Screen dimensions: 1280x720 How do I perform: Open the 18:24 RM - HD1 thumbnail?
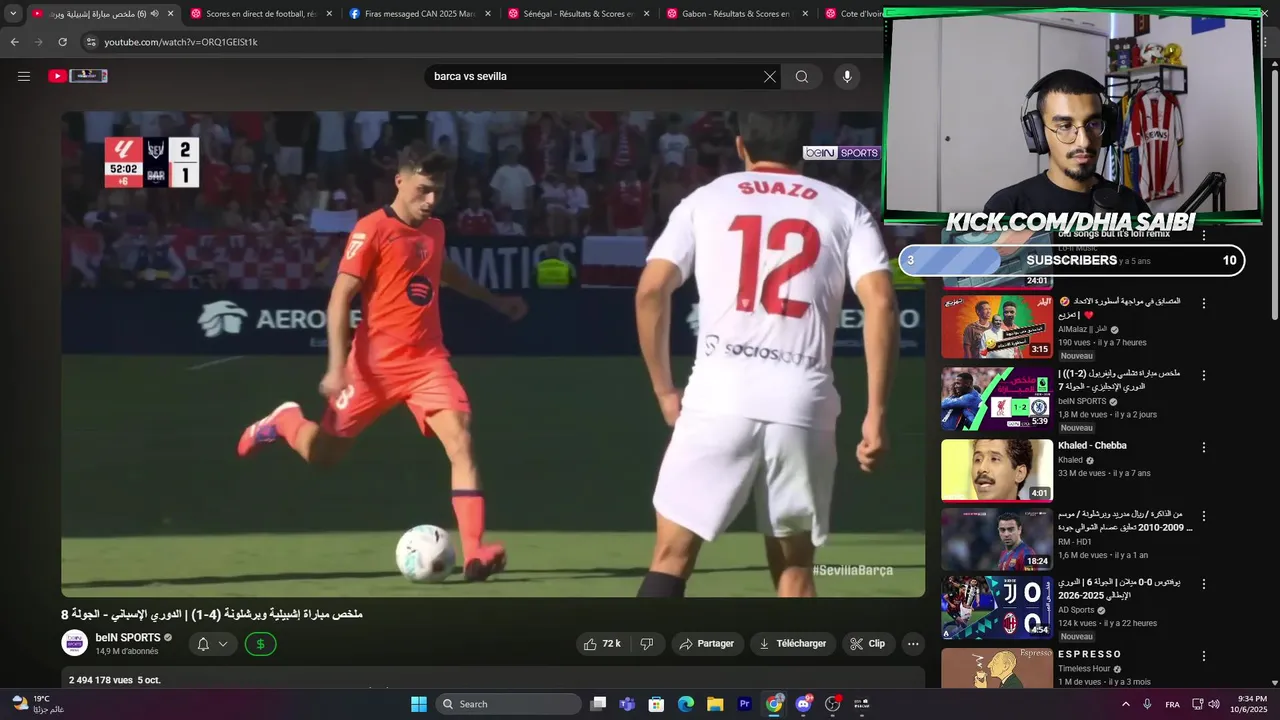pyautogui.click(x=997, y=540)
